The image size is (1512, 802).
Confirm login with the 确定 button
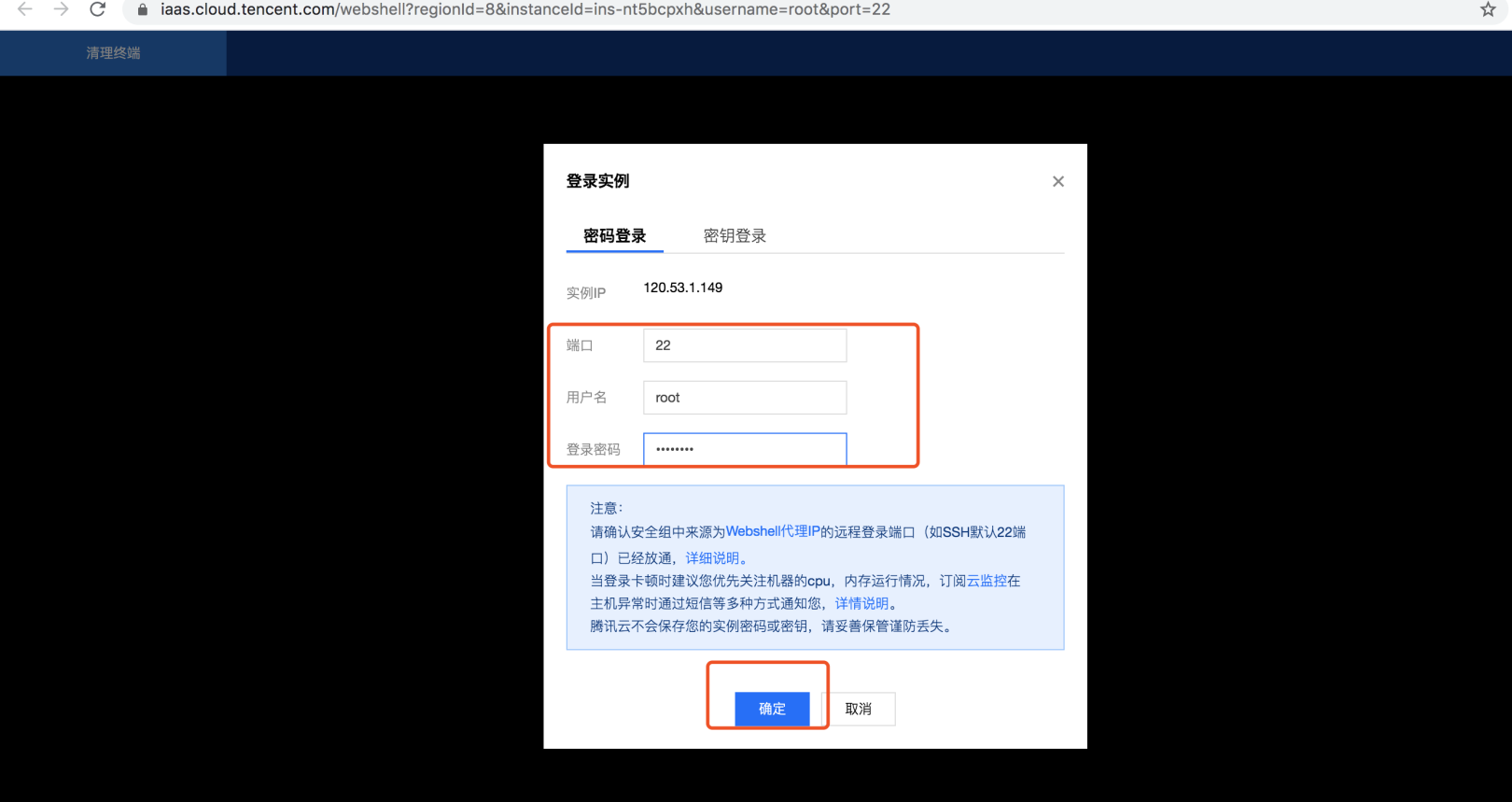pyautogui.click(x=772, y=709)
